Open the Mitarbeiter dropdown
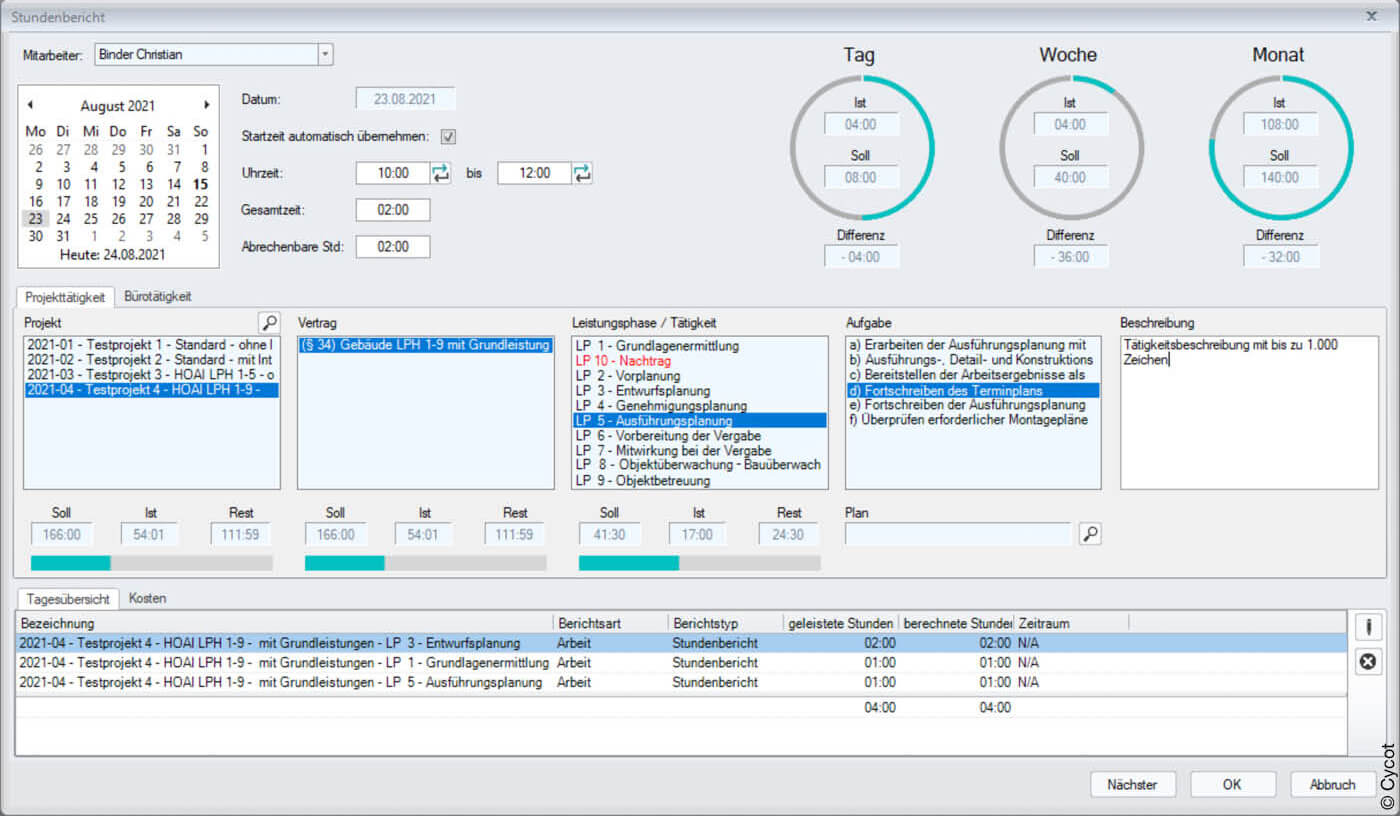1400x816 pixels. 325,55
